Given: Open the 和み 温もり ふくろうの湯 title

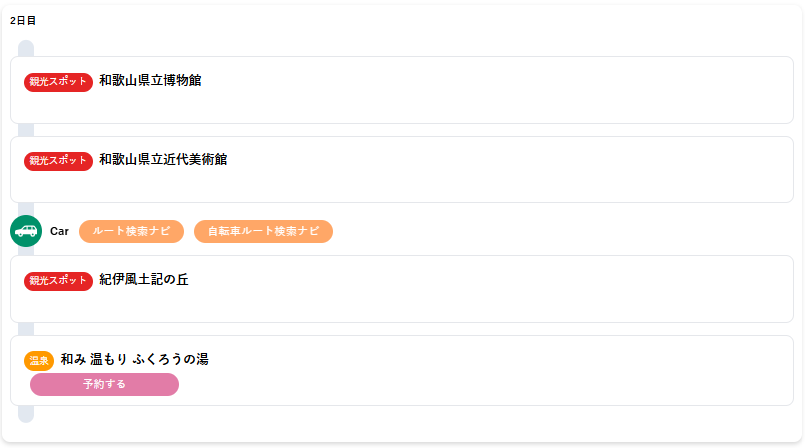Looking at the screenshot, I should click(135, 359).
